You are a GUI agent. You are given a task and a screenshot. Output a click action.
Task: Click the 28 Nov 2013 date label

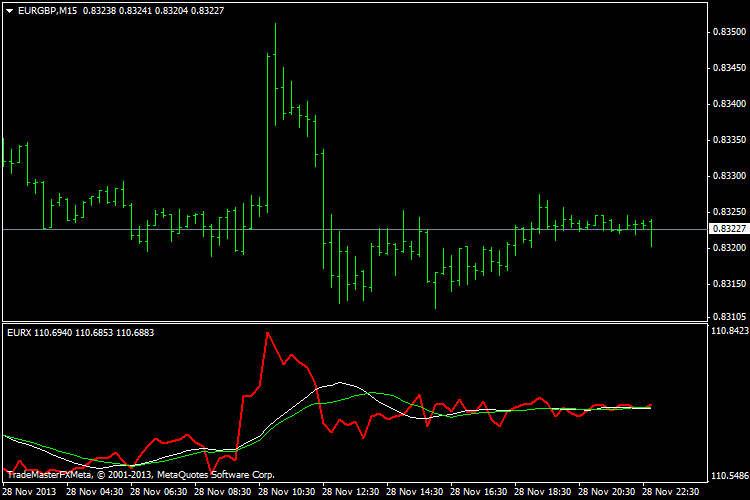(31, 492)
